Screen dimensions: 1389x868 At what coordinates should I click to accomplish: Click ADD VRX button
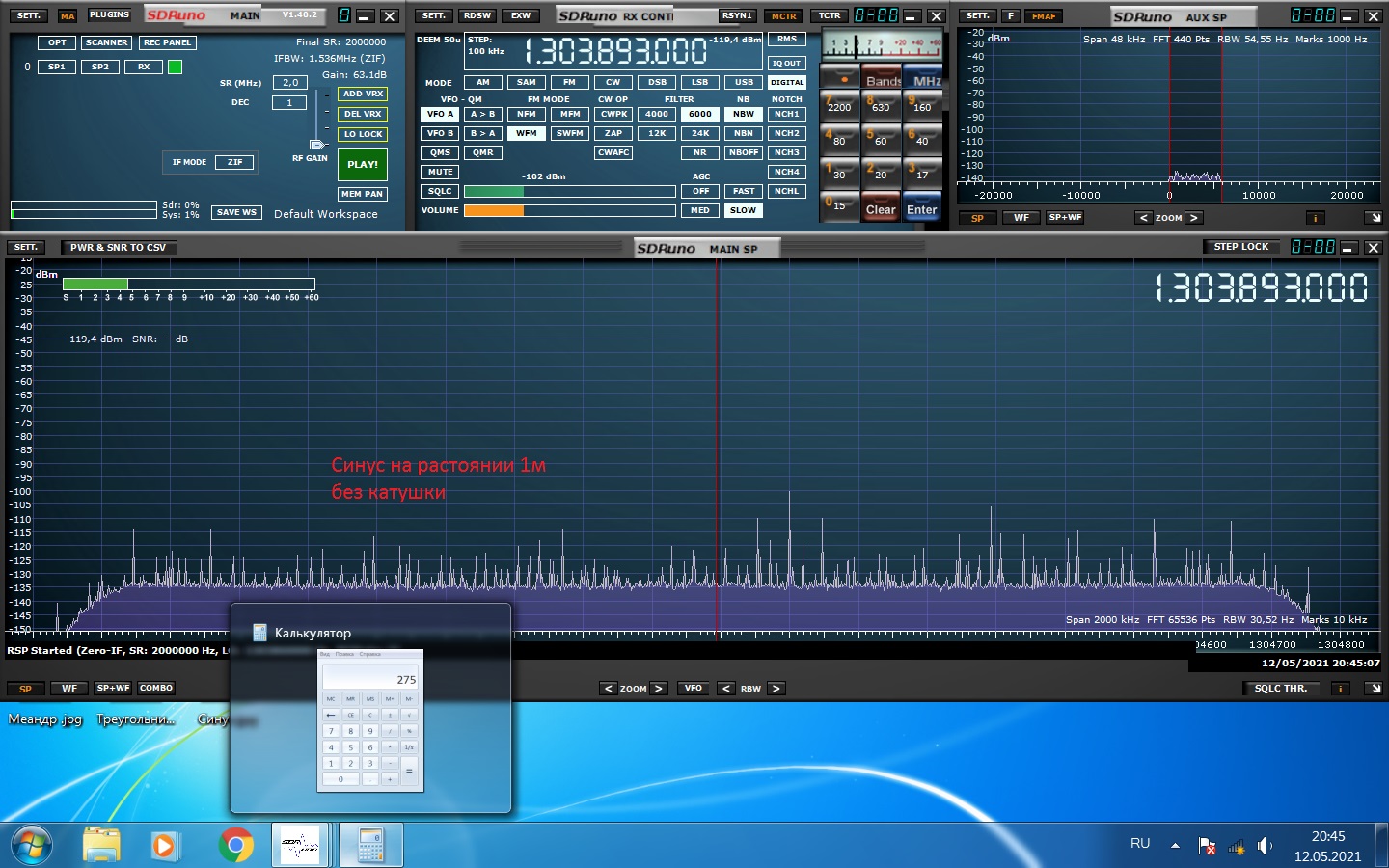coord(363,94)
